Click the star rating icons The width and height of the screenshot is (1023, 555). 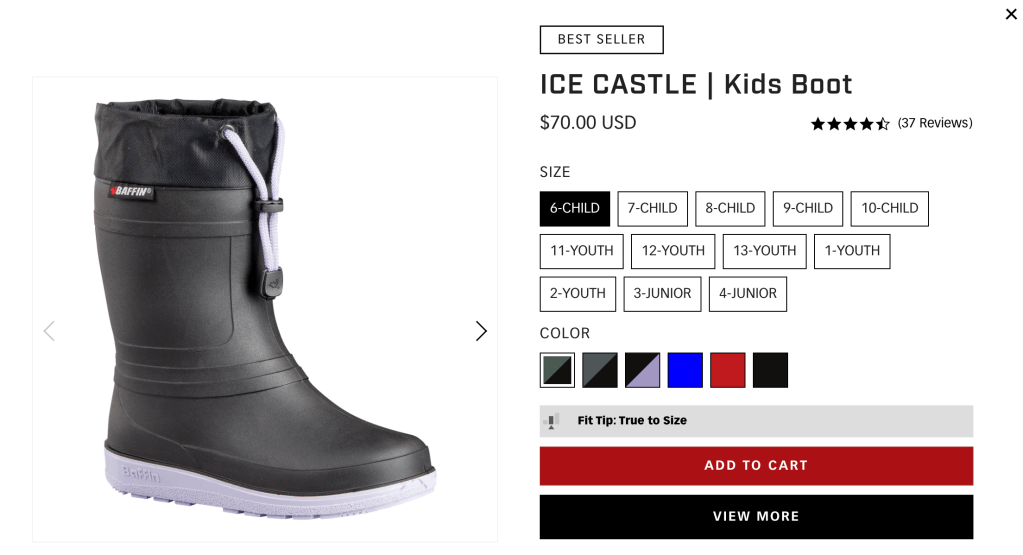[x=849, y=124]
